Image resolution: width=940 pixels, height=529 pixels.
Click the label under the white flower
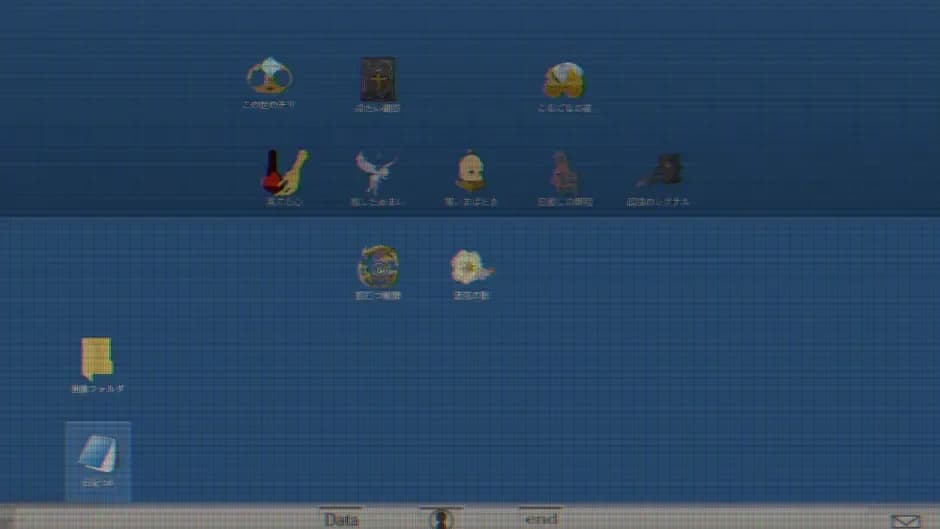pyautogui.click(x=471, y=295)
